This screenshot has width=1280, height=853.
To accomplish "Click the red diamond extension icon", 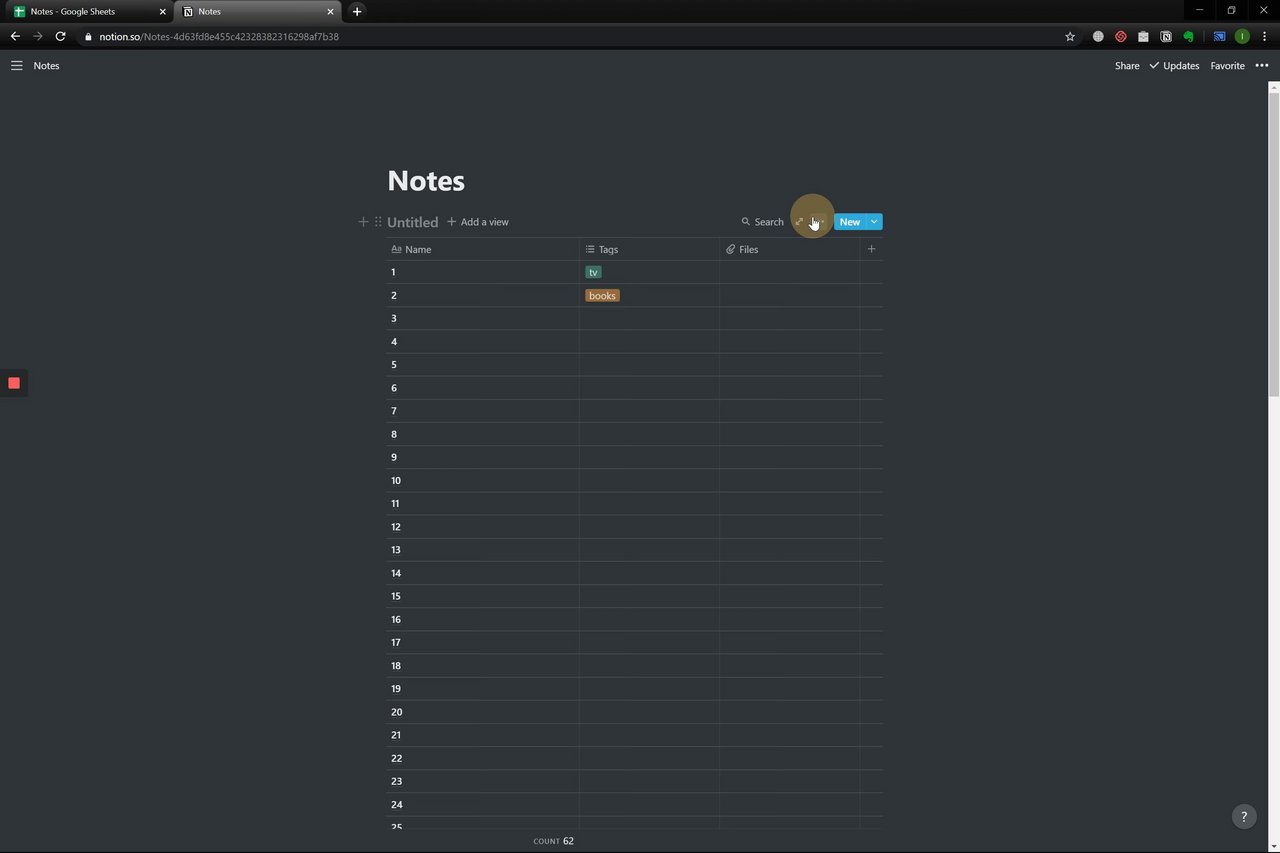I will pyautogui.click(x=1121, y=36).
